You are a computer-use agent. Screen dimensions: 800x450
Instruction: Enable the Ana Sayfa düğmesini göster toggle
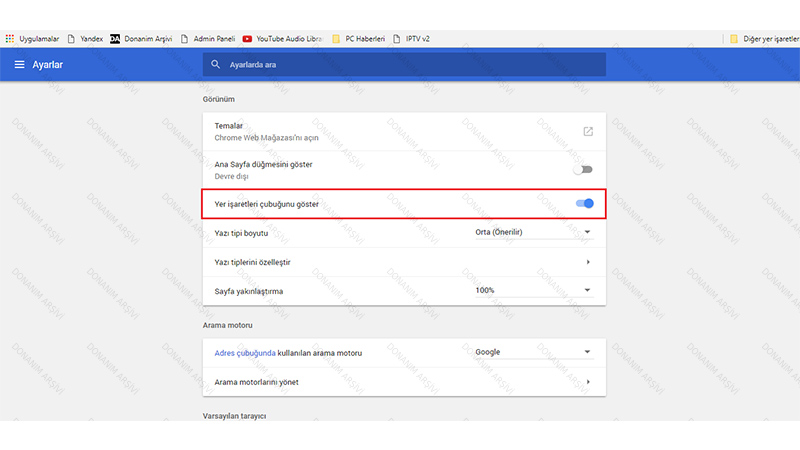coord(584,169)
